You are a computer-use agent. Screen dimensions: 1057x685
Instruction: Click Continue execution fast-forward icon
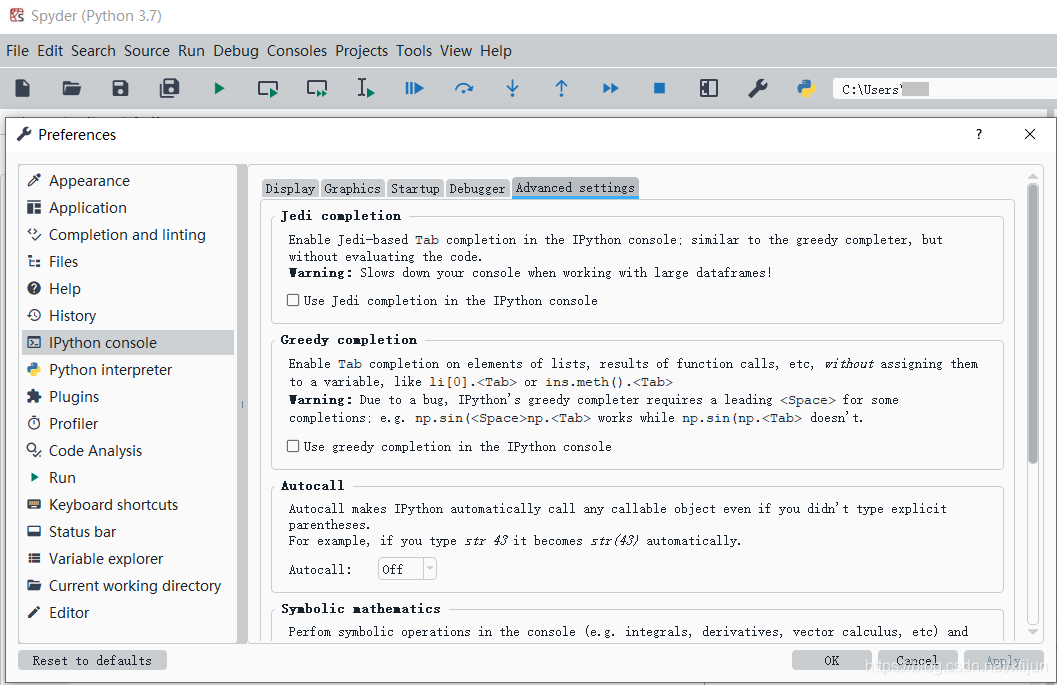pos(611,88)
